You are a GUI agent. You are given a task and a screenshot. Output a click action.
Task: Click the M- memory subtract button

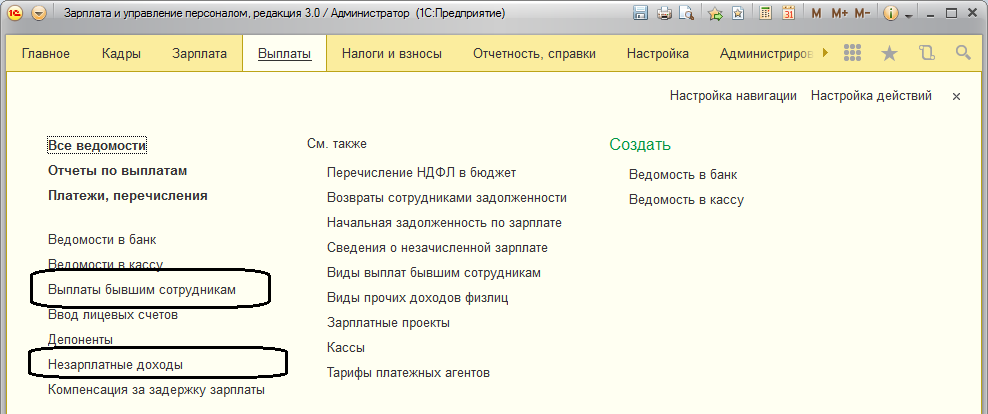(x=863, y=13)
